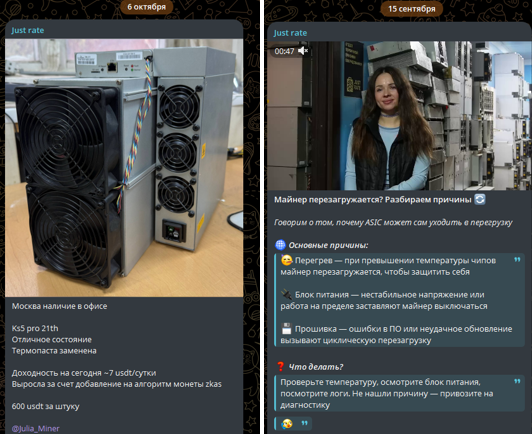Click italic line Говорим о том, почему ASIC
The image size is (532, 434).
point(393,223)
